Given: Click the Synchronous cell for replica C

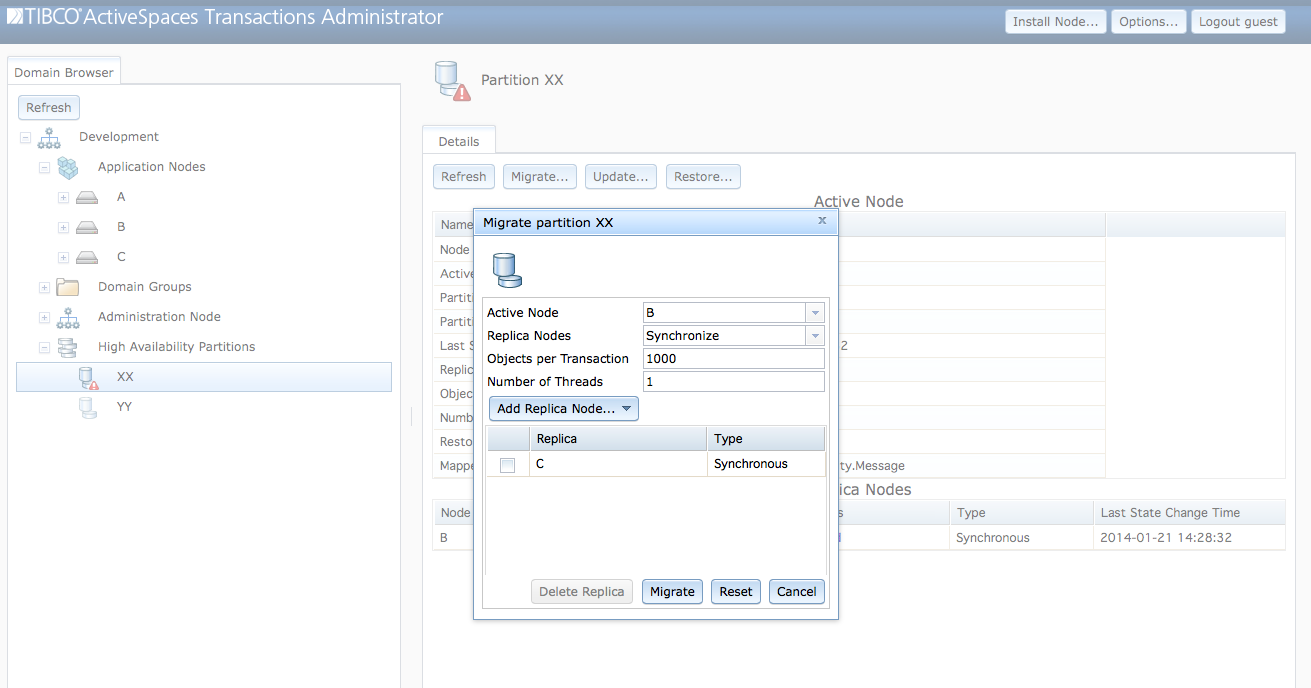Looking at the screenshot, I should click(x=766, y=464).
